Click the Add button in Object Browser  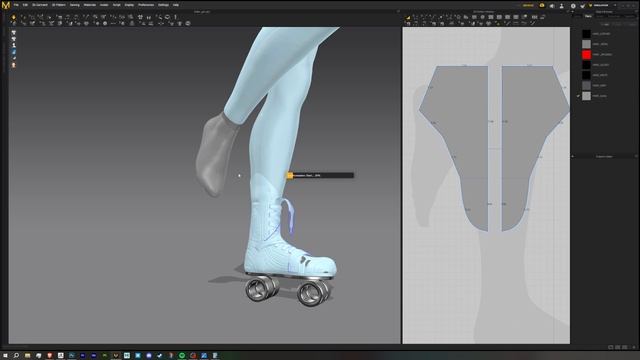click(606, 24)
